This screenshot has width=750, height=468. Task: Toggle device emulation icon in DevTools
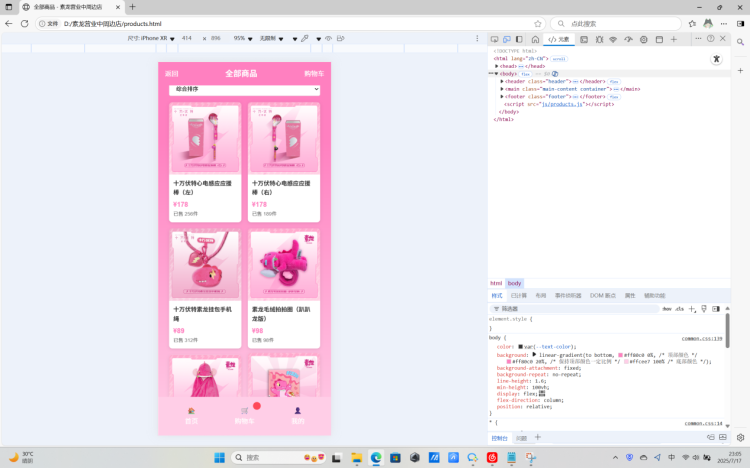pyautogui.click(x=507, y=39)
